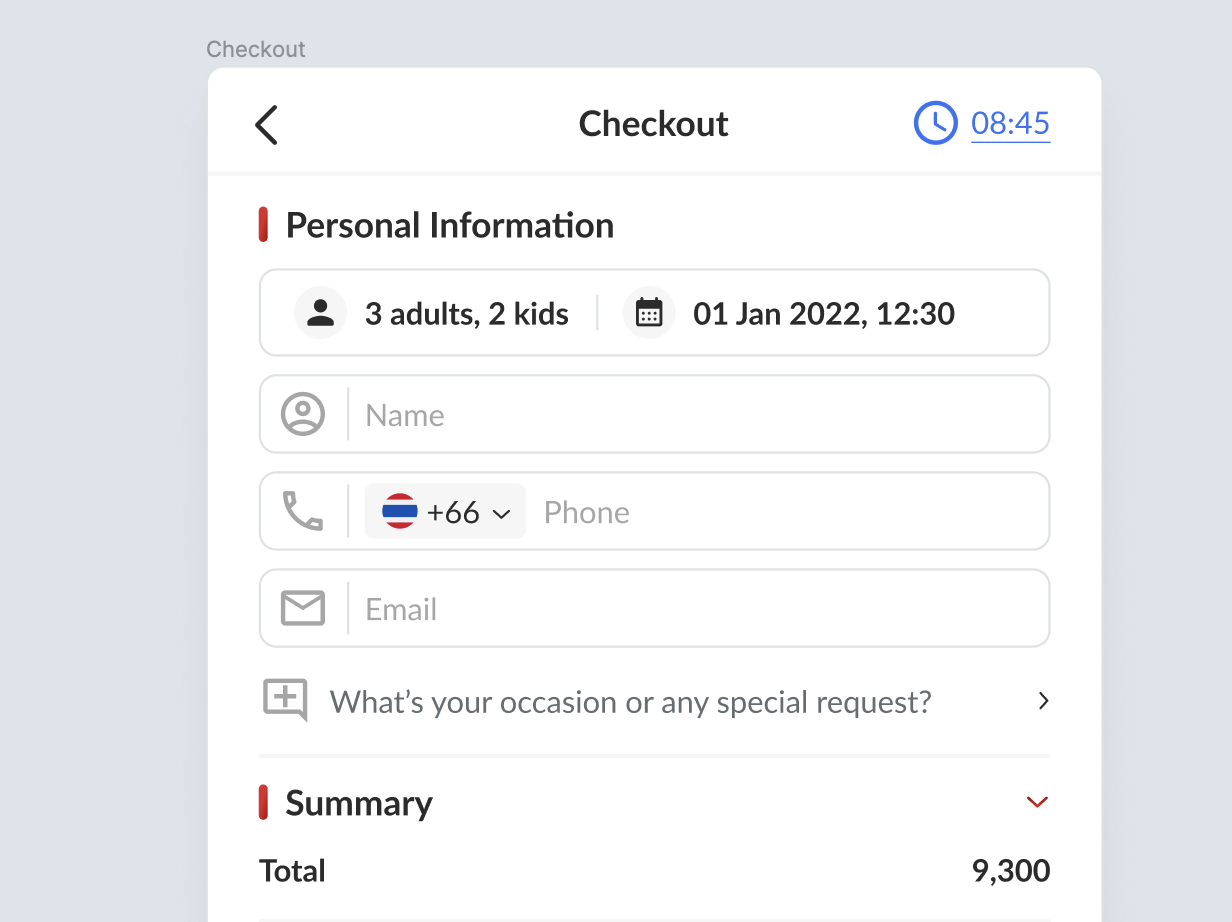Image resolution: width=1232 pixels, height=922 pixels.
Task: Focus the Phone number input field
Action: (x=780, y=512)
